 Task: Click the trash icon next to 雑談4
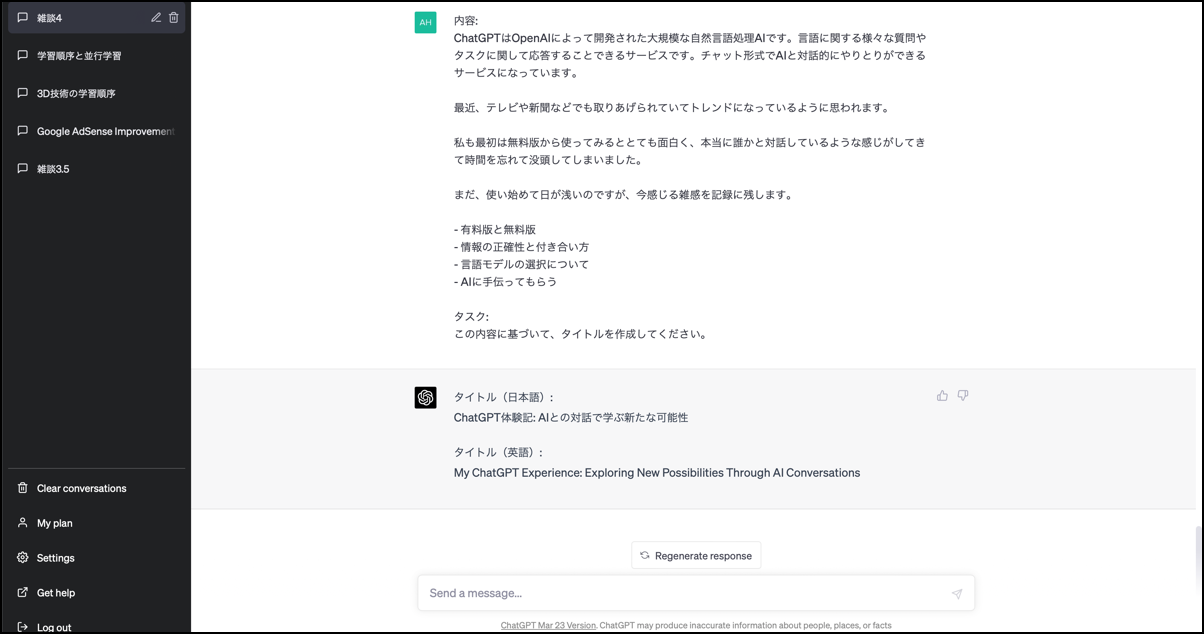click(x=174, y=18)
